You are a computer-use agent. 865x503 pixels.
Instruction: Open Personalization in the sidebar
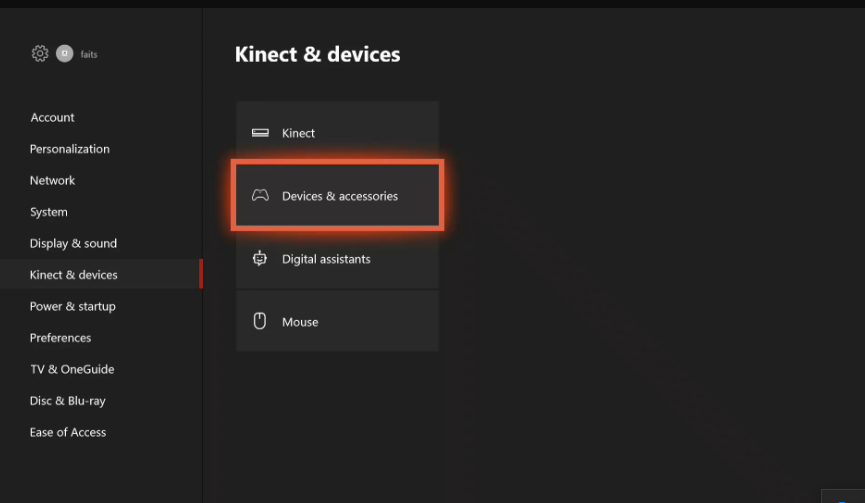coord(70,149)
